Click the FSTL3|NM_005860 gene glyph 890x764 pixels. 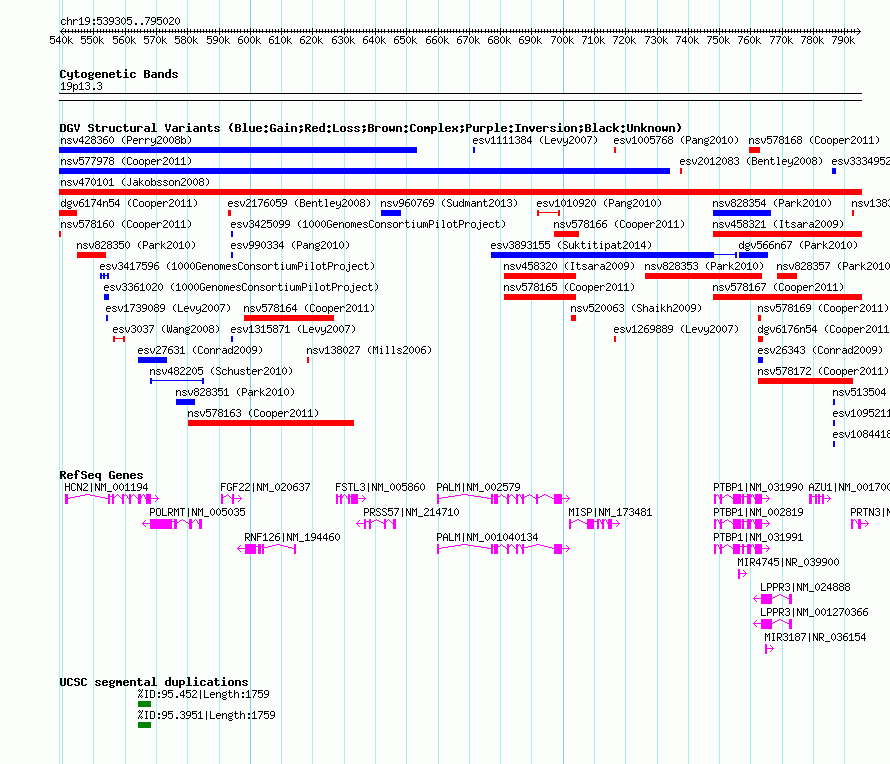click(351, 499)
